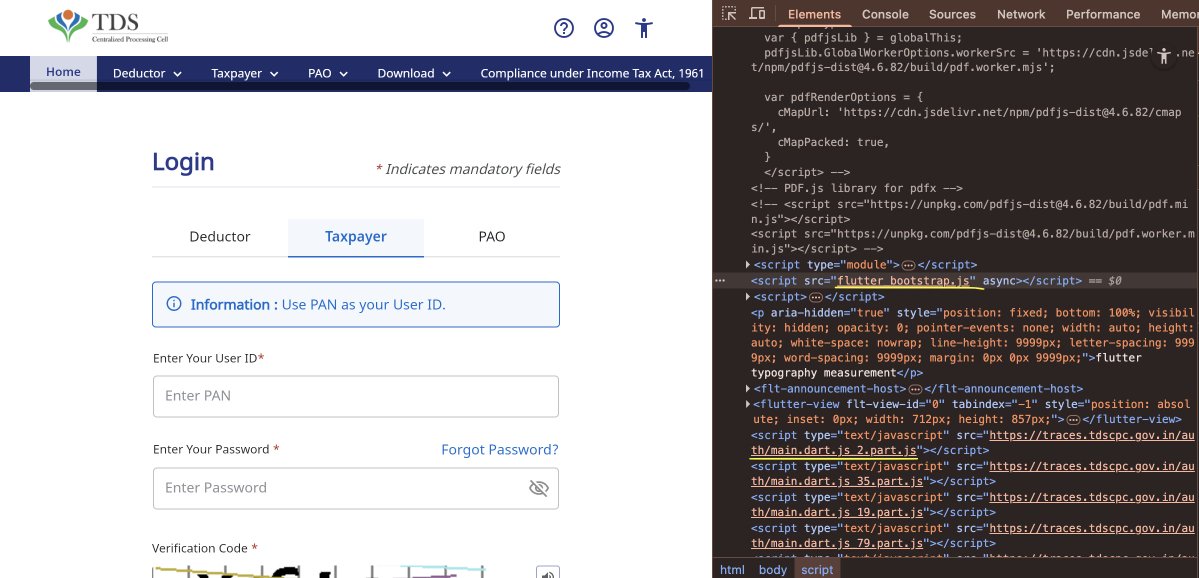Open the accessibility figure icon in the site header
Screen dimensions: 1199x578
644,28
